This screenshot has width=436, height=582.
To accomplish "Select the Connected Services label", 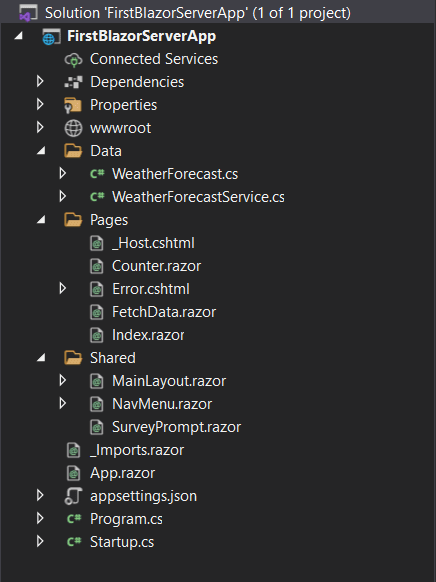I will [x=154, y=59].
